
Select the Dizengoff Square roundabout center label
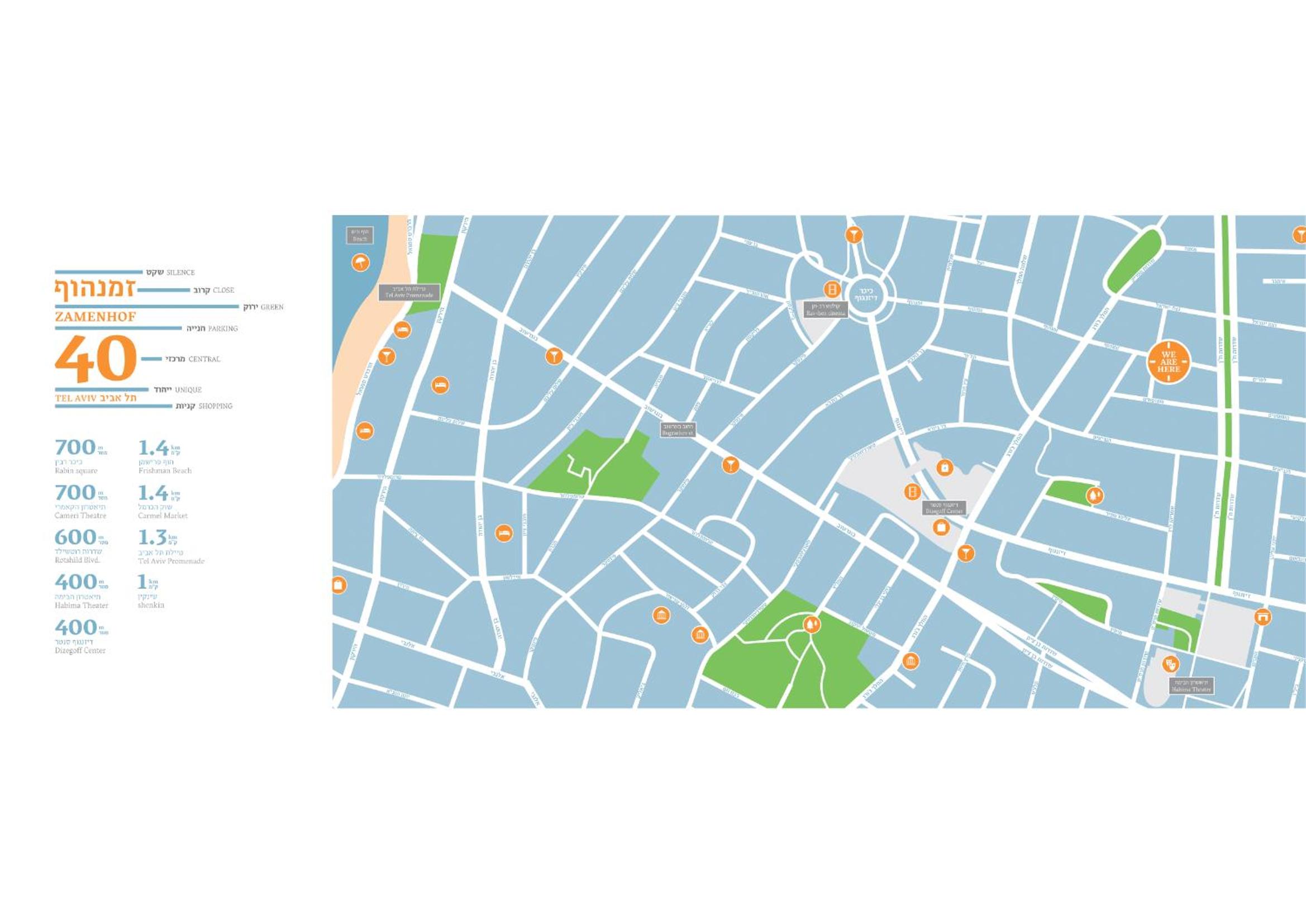866,294
